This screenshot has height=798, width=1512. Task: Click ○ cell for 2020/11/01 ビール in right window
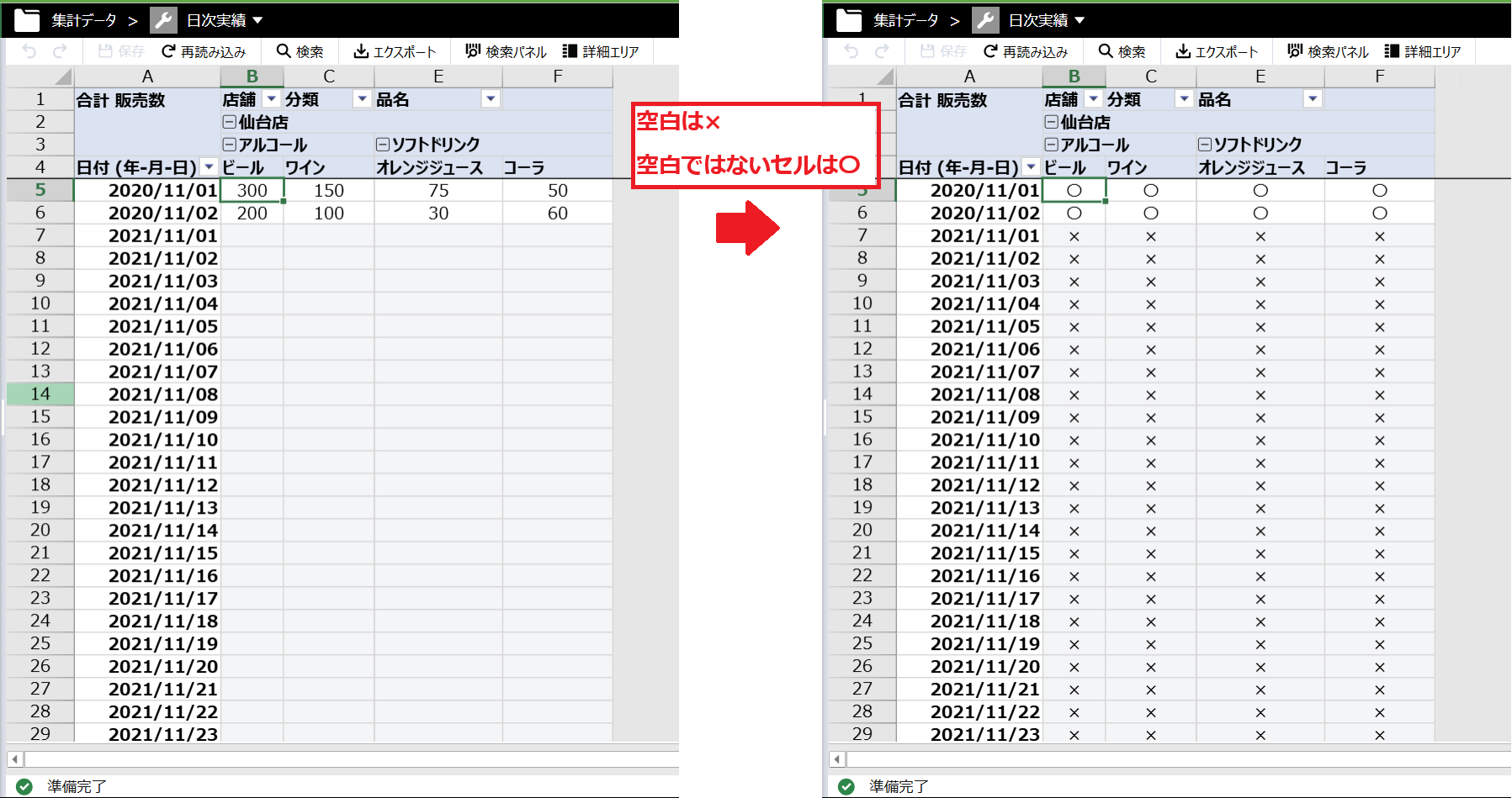[x=1074, y=190]
